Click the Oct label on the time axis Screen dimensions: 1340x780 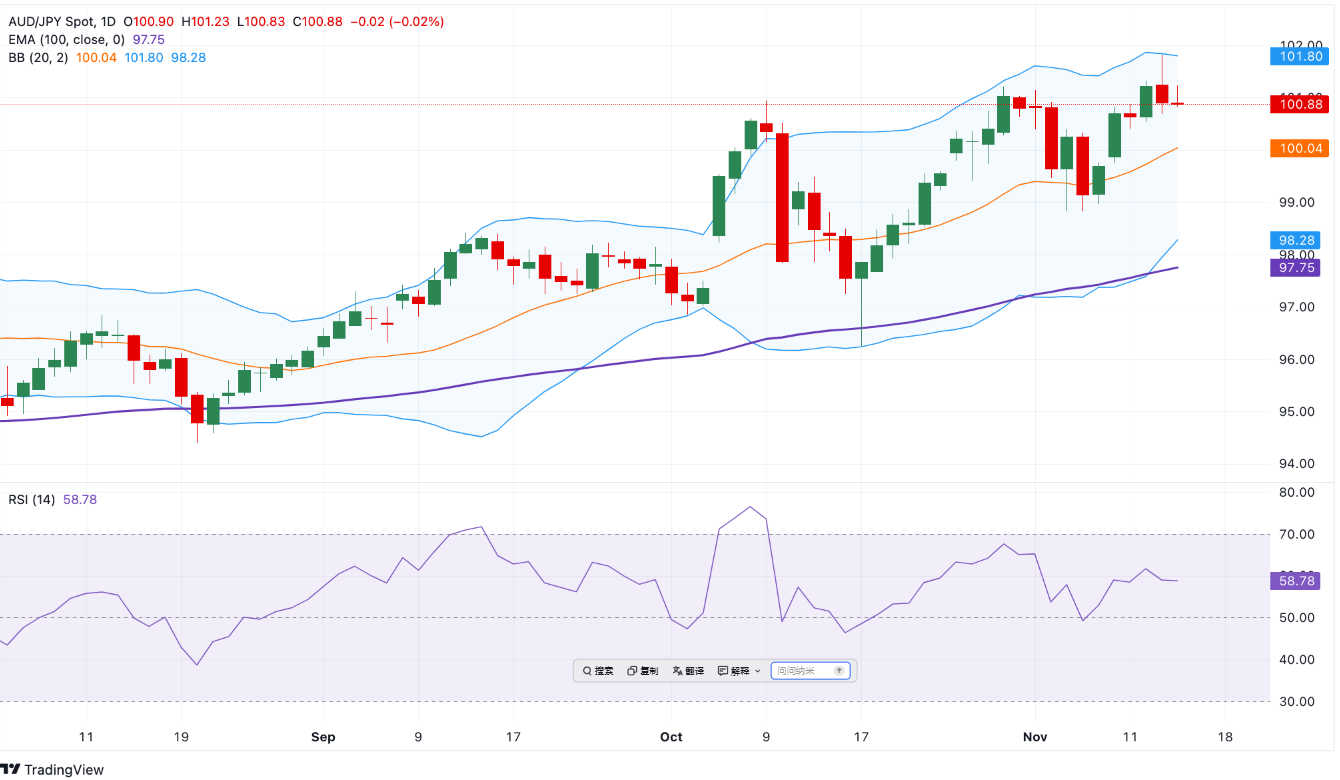point(671,737)
